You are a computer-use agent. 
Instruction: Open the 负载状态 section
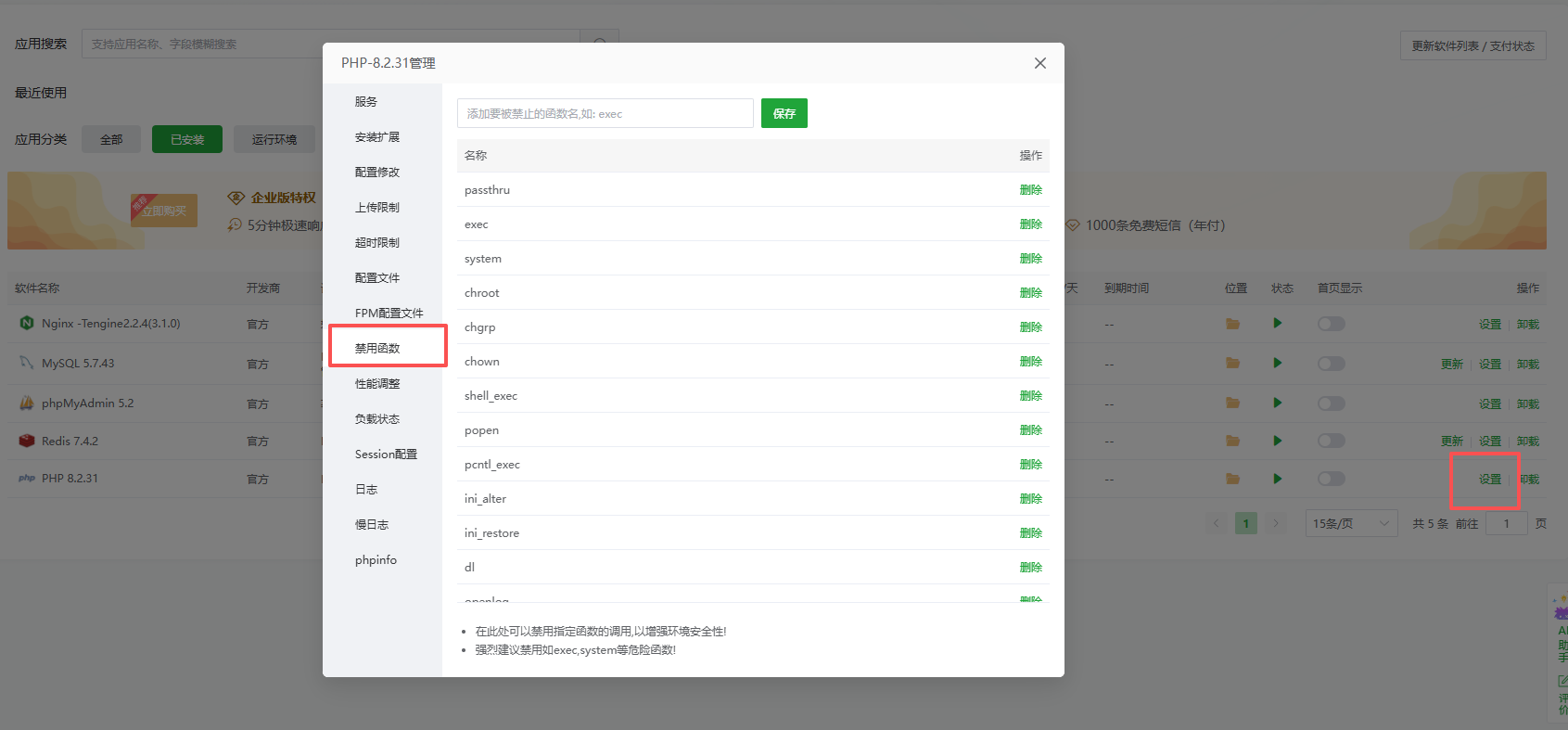[x=377, y=419]
